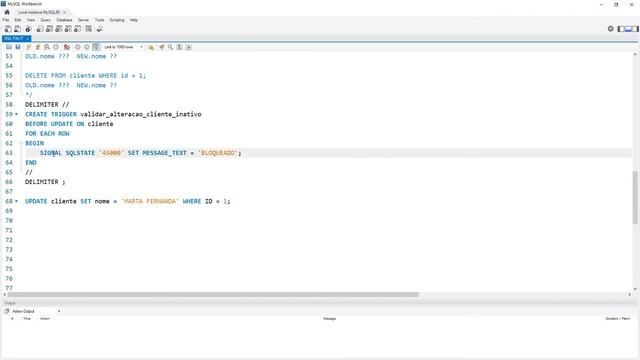
Task: Open the object inspector info icon
Action: click(x=28, y=29)
